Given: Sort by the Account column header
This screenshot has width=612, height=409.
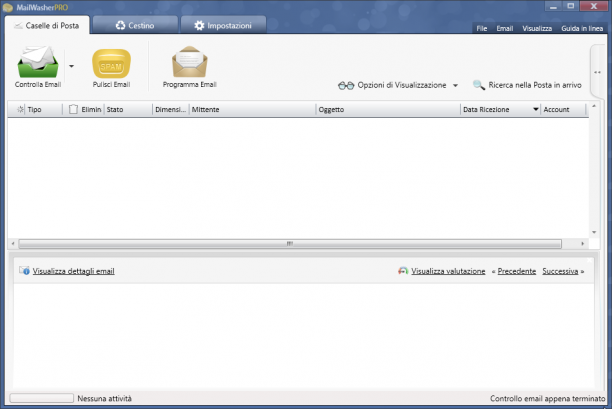Looking at the screenshot, I should (x=563, y=110).
